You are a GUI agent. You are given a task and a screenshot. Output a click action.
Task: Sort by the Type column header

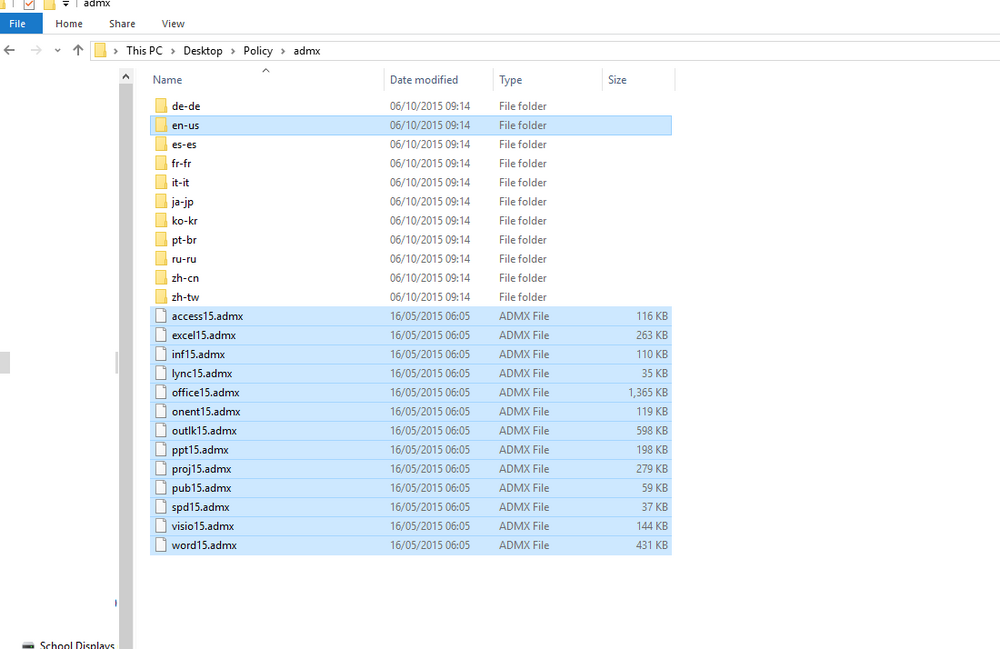[x=510, y=80]
